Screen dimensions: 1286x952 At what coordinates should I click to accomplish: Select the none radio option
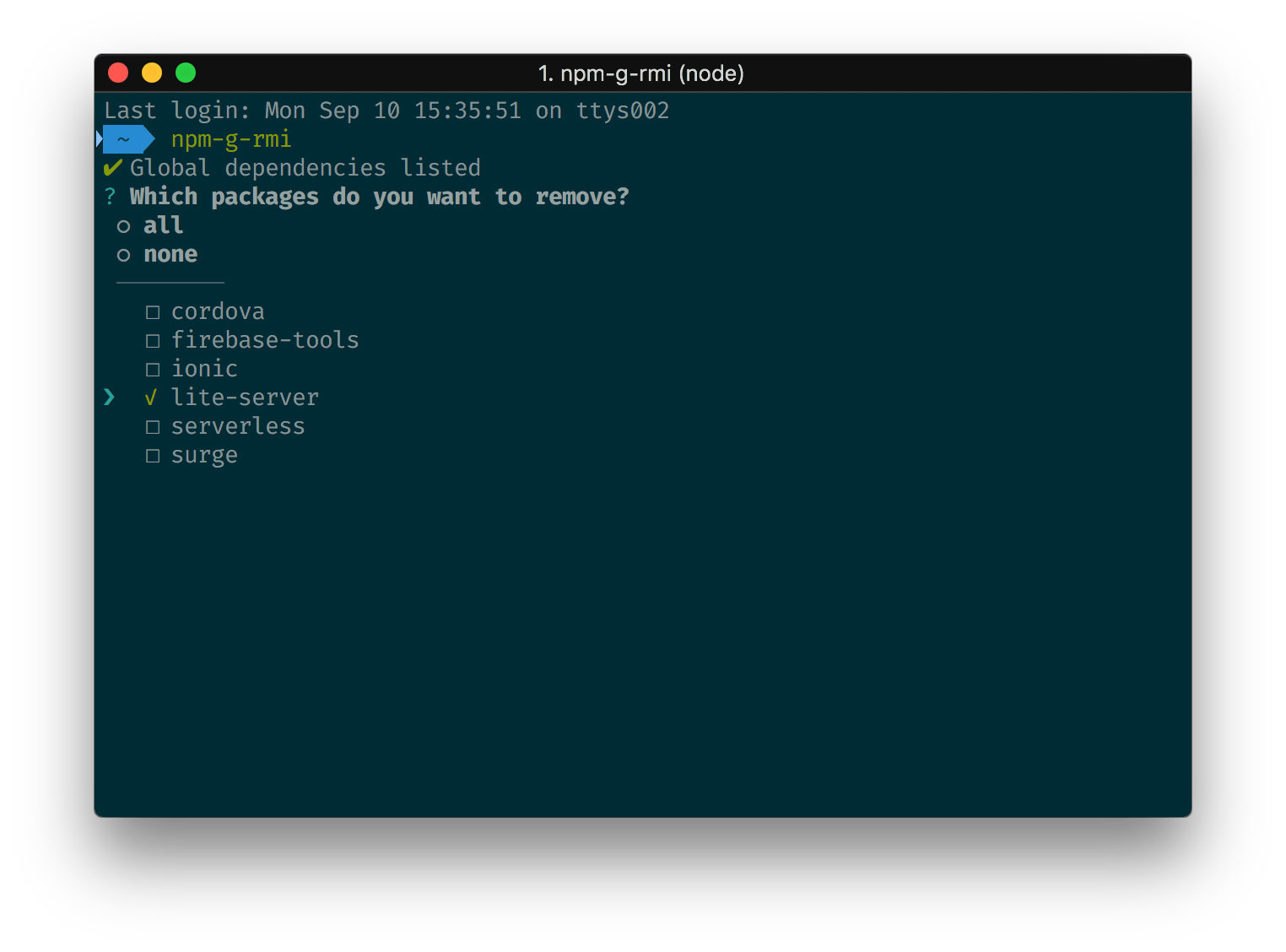(x=170, y=253)
